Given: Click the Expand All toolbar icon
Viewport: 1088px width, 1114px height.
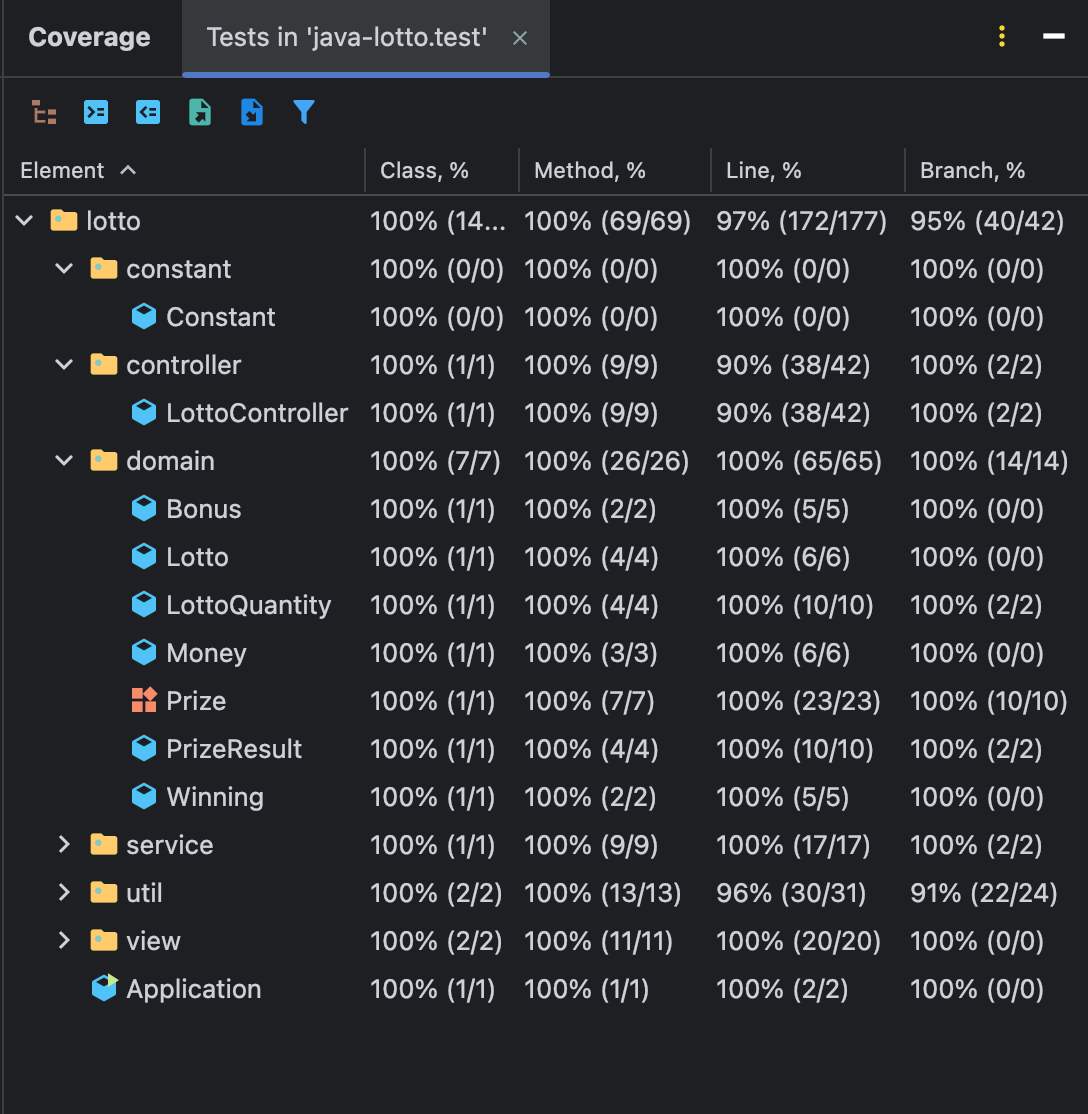Looking at the screenshot, I should pyautogui.click(x=96, y=112).
